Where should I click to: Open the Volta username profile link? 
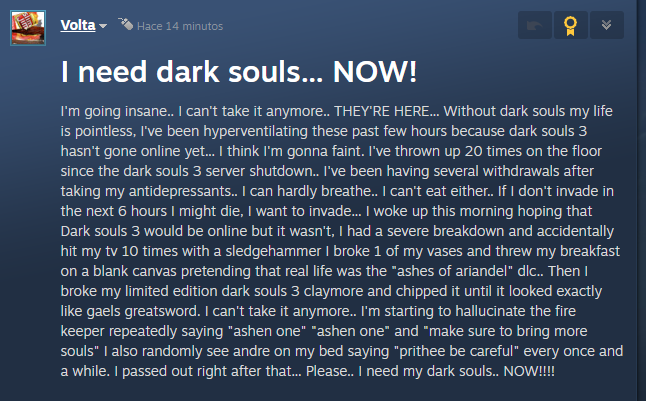click(x=77, y=23)
